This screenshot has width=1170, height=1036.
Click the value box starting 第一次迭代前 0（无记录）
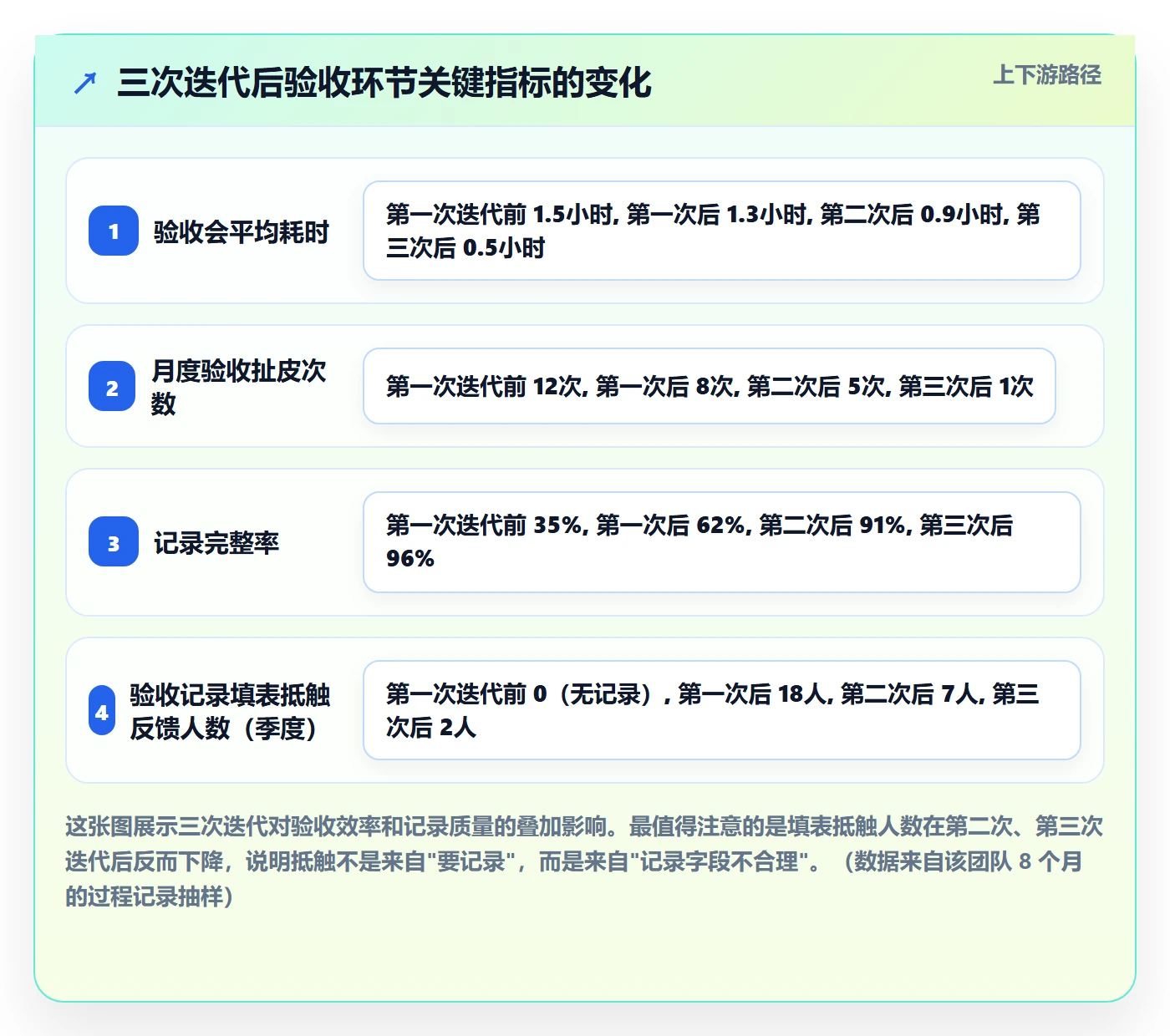pos(722,710)
